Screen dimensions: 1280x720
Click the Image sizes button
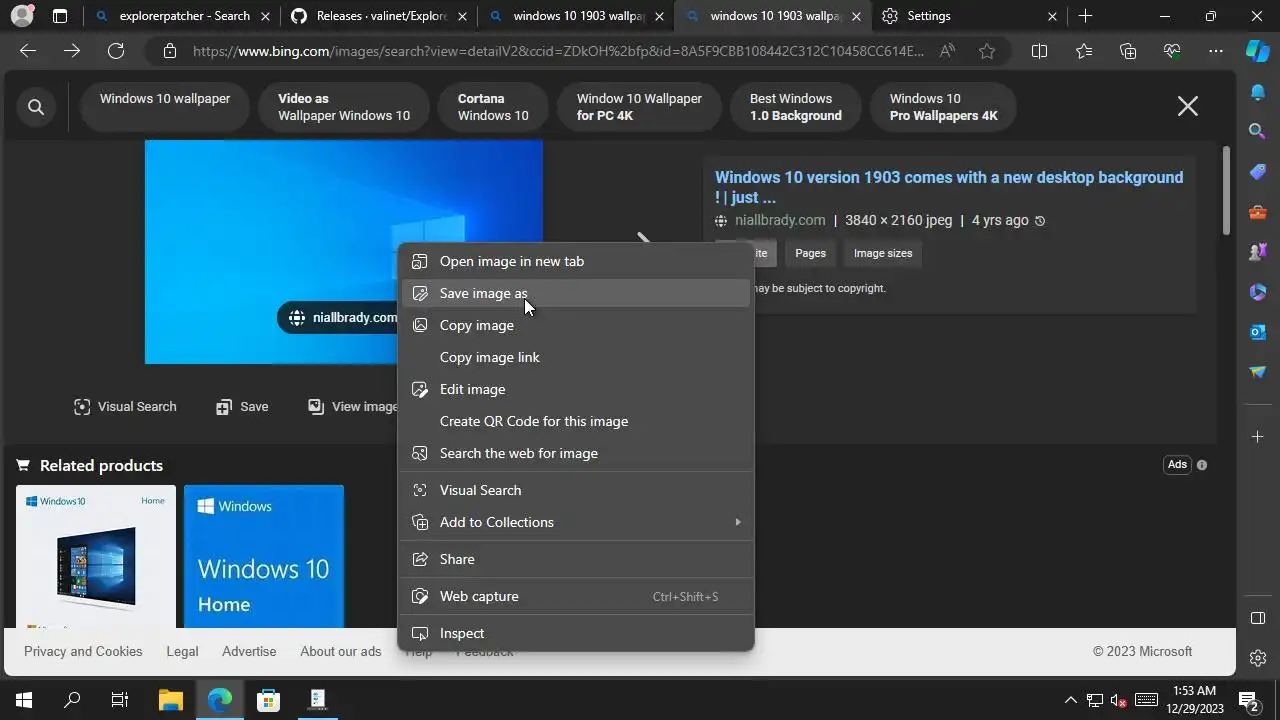(883, 253)
